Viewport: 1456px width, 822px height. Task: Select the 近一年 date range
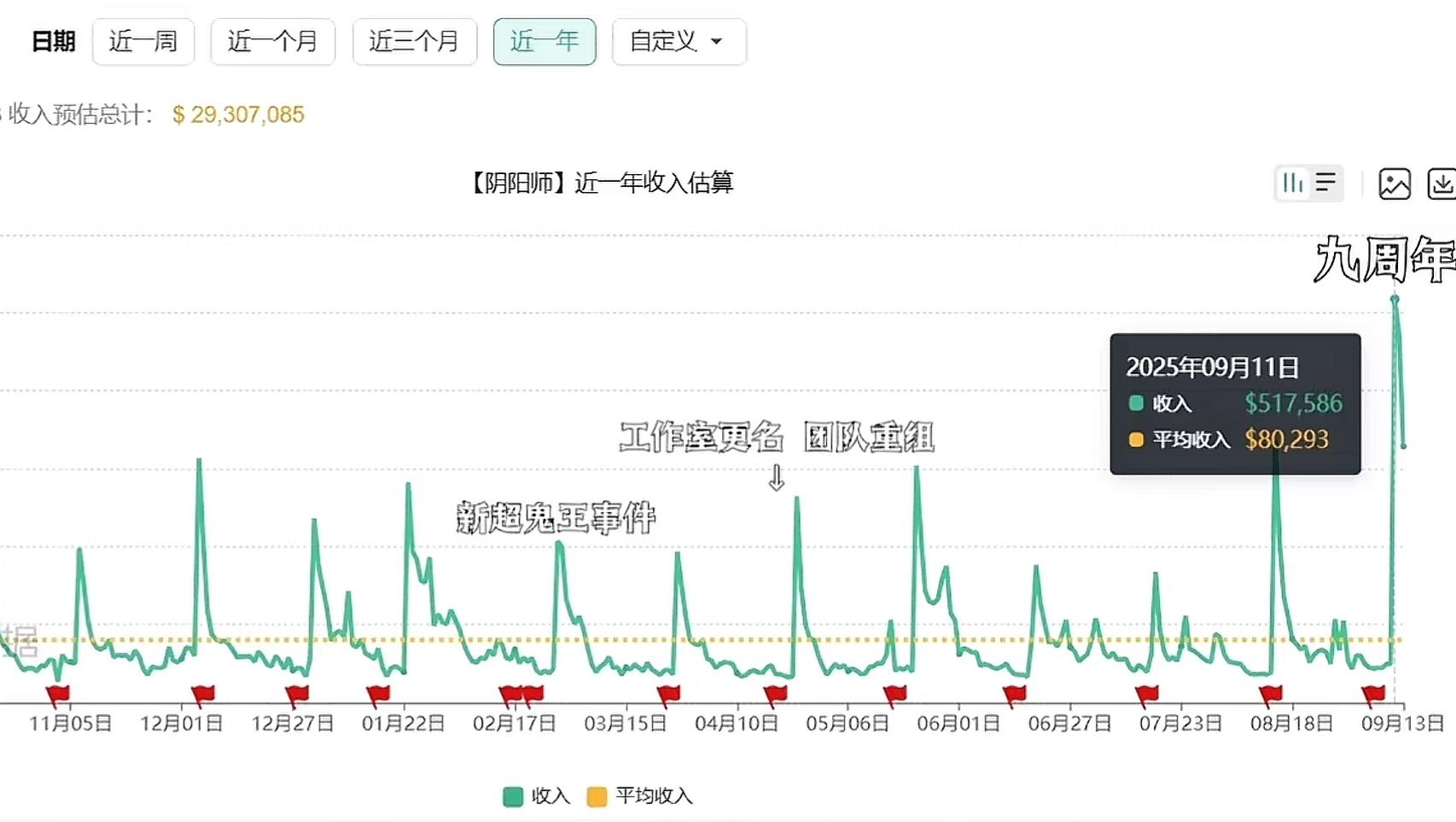coord(545,41)
